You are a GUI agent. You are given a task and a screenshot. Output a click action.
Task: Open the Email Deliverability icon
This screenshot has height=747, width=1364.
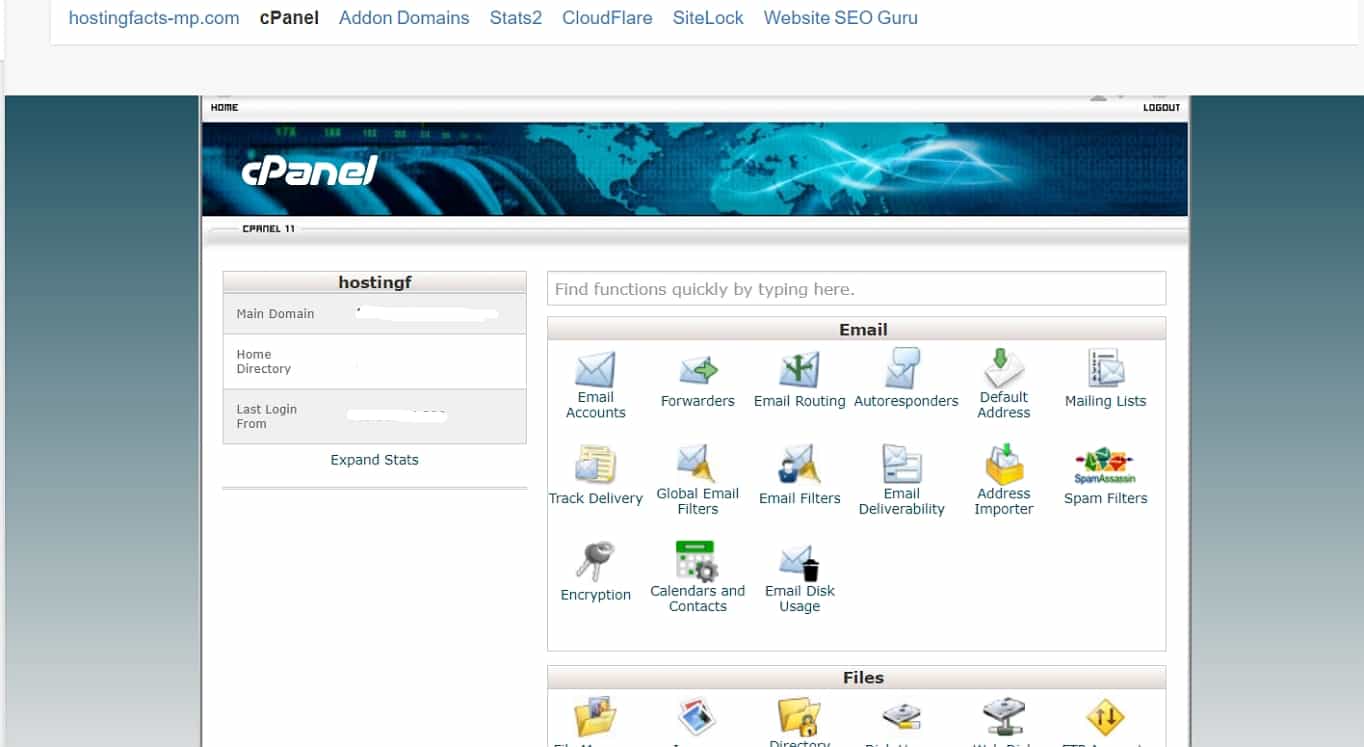click(x=902, y=464)
